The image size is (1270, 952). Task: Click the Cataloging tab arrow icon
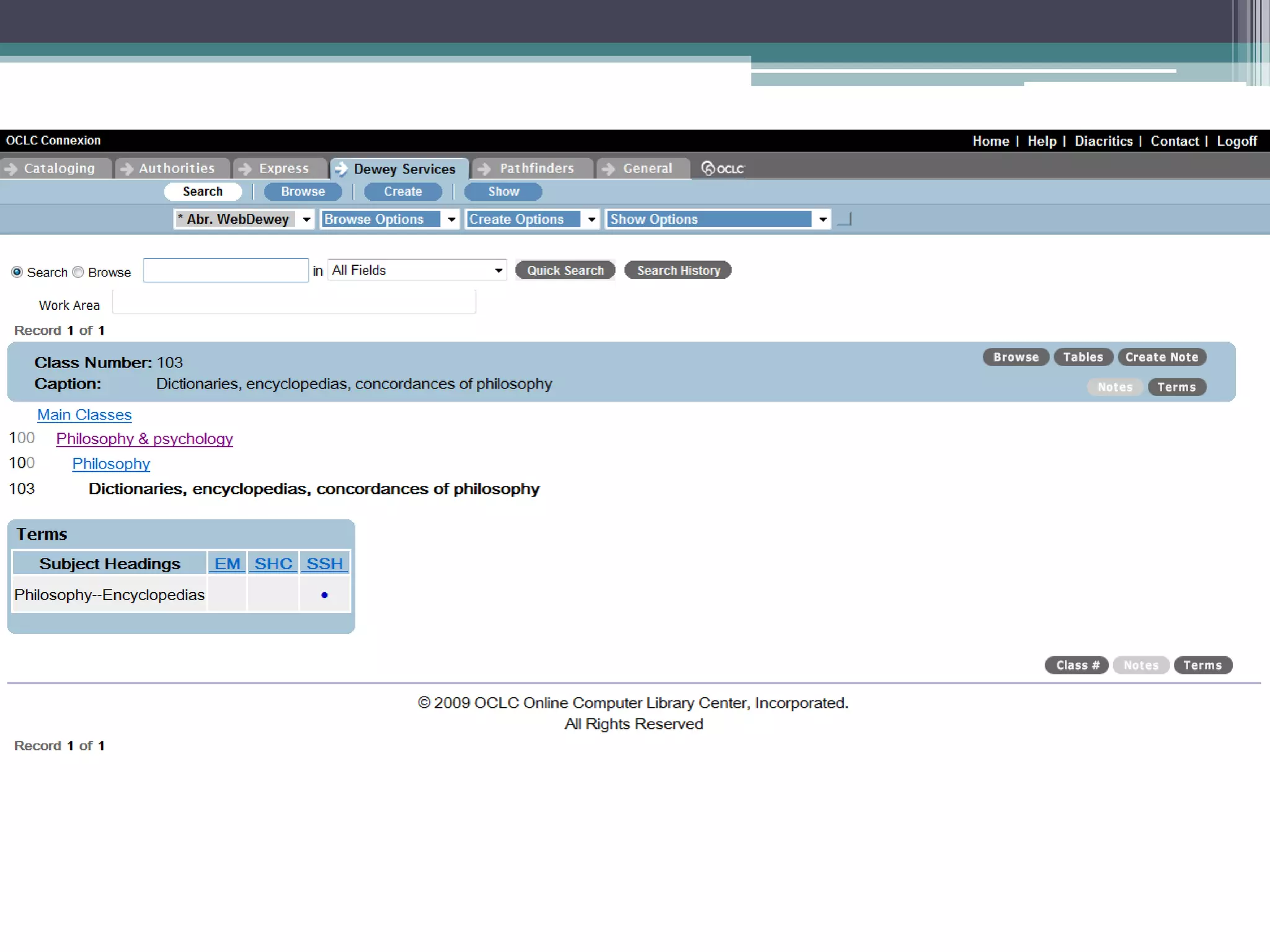click(11, 169)
